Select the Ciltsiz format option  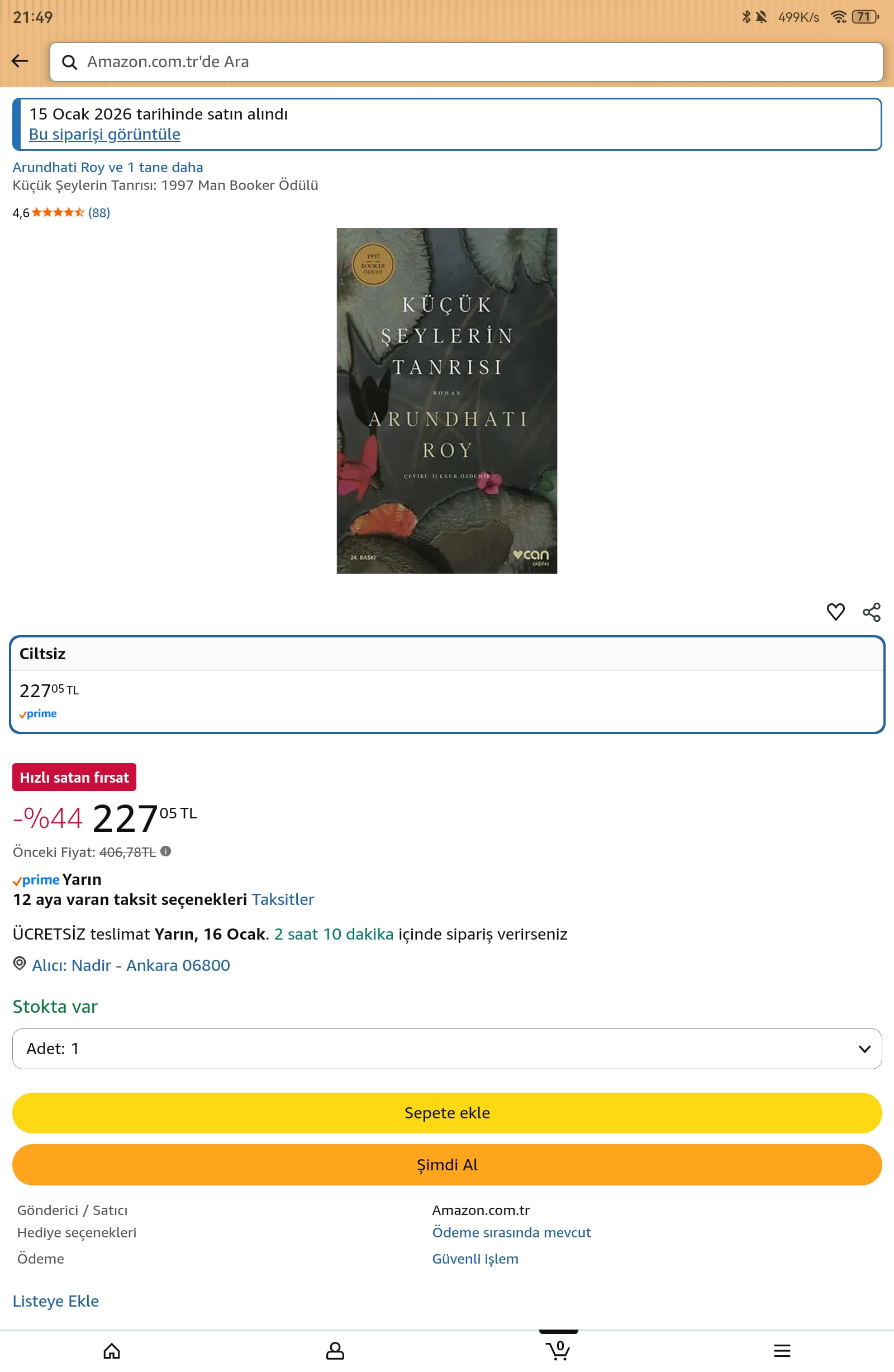click(447, 684)
